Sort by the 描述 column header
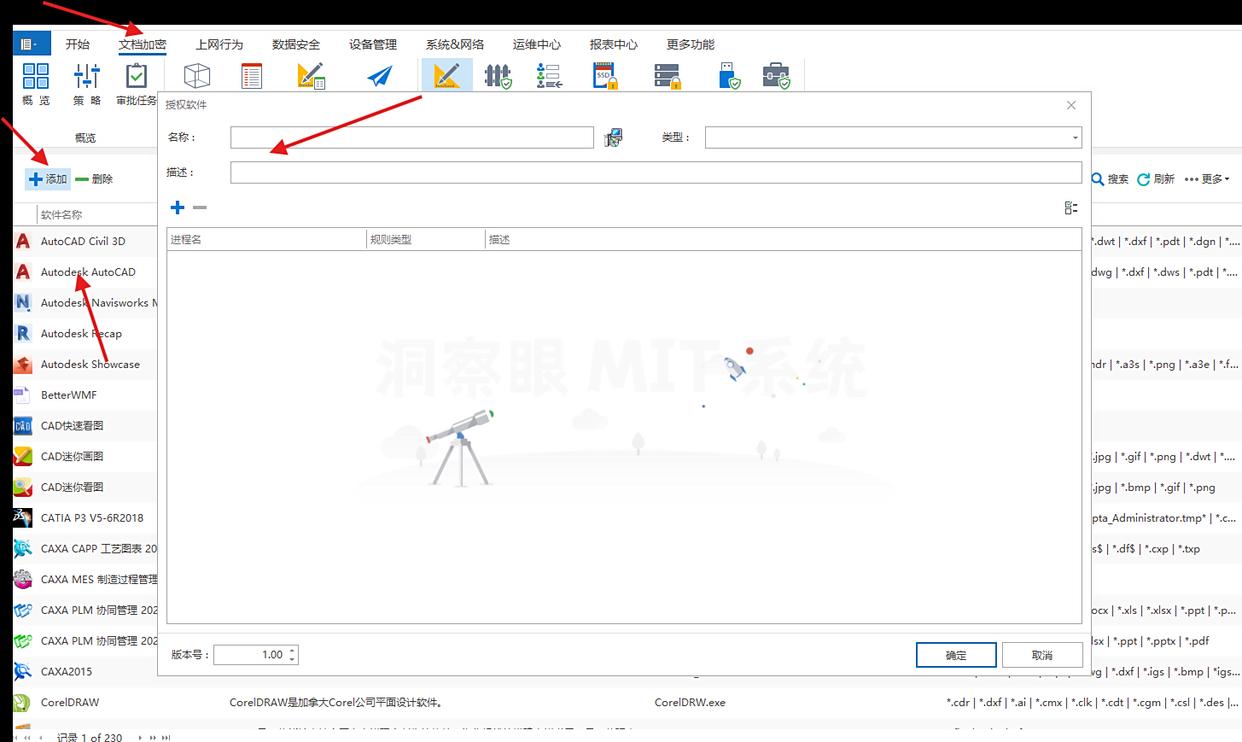Viewport: 1242px width, 742px height. click(783, 239)
